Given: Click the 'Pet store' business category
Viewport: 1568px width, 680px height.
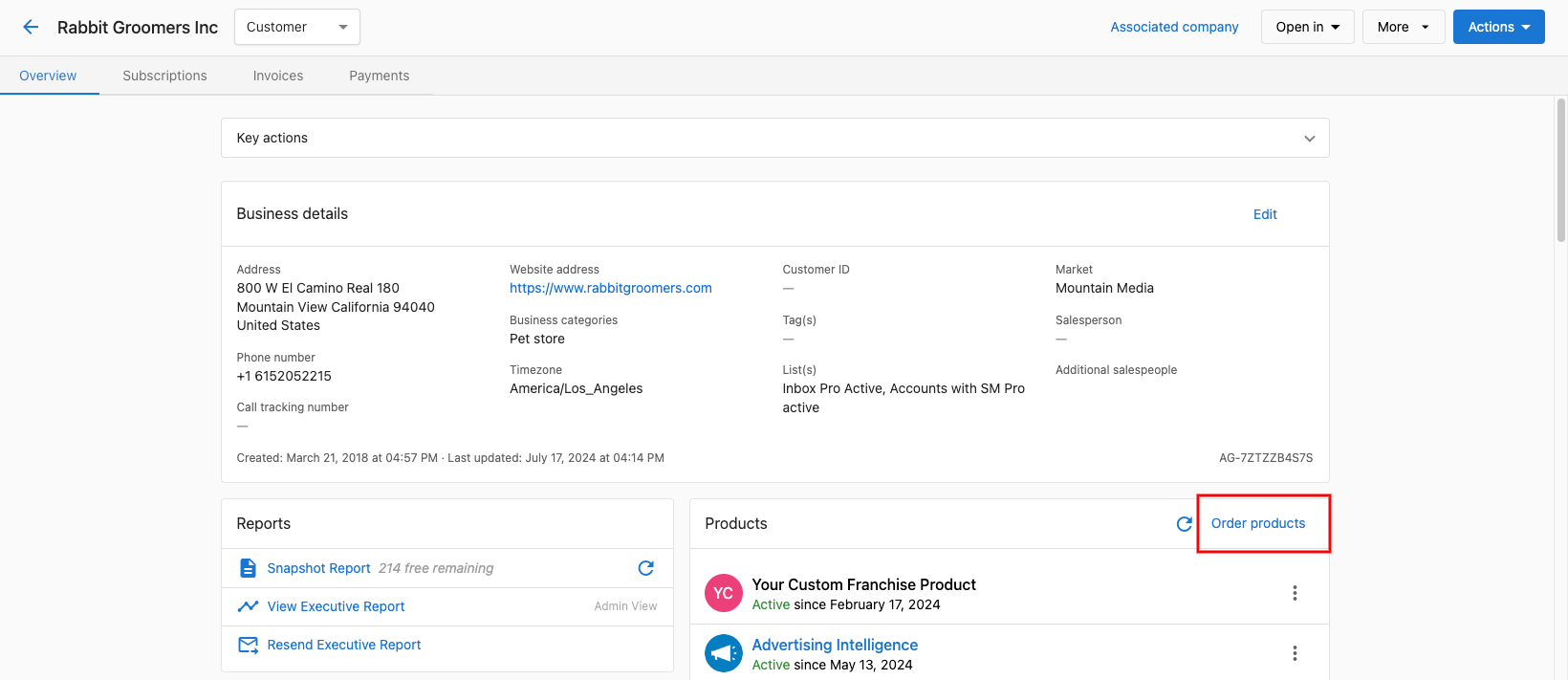Looking at the screenshot, I should point(537,339).
